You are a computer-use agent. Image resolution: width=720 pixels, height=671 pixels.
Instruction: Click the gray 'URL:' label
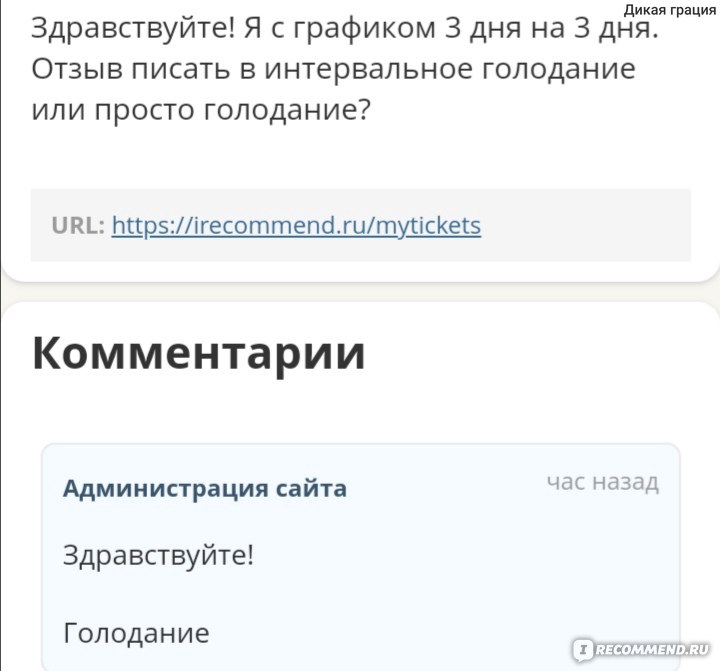coord(78,225)
